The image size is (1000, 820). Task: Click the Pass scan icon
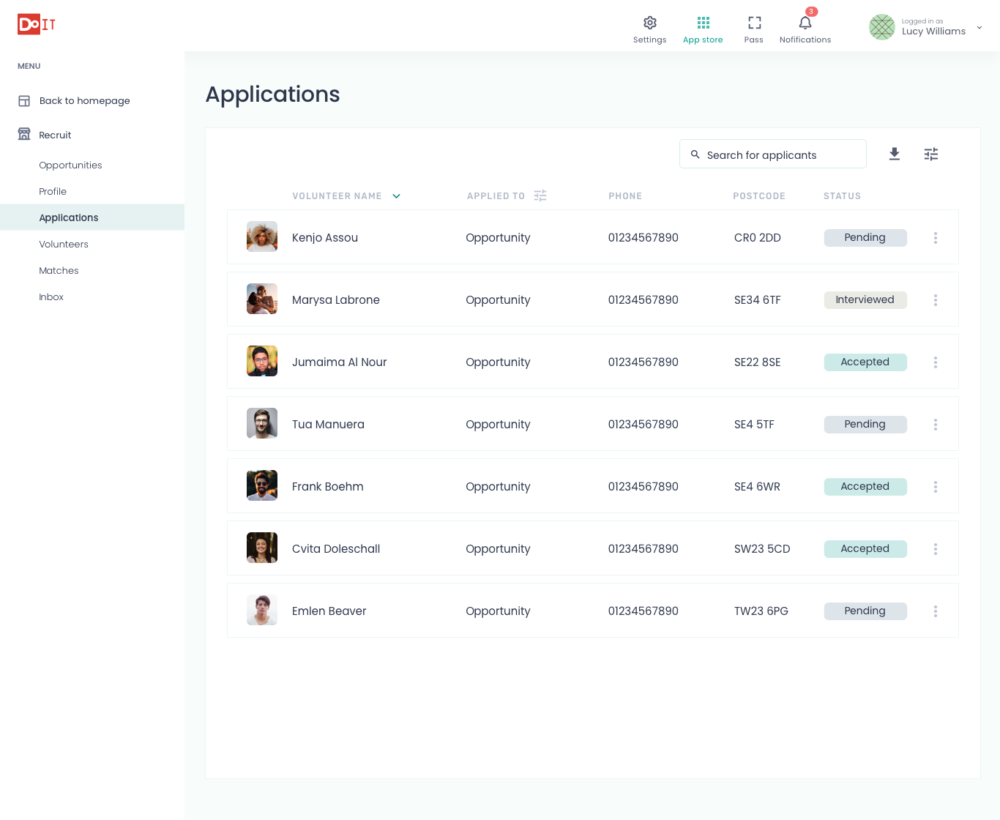click(x=754, y=23)
